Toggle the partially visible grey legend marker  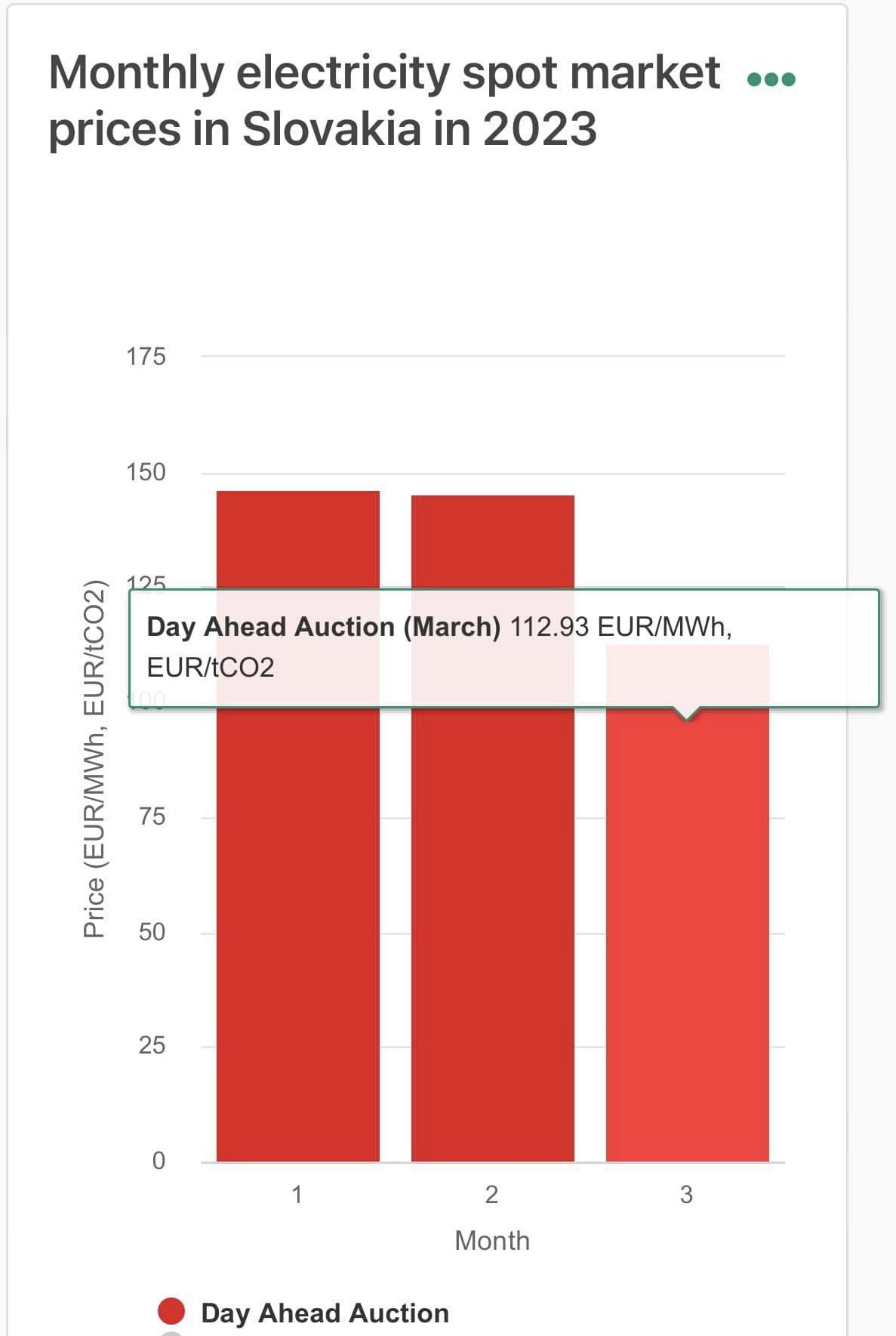172,1333
